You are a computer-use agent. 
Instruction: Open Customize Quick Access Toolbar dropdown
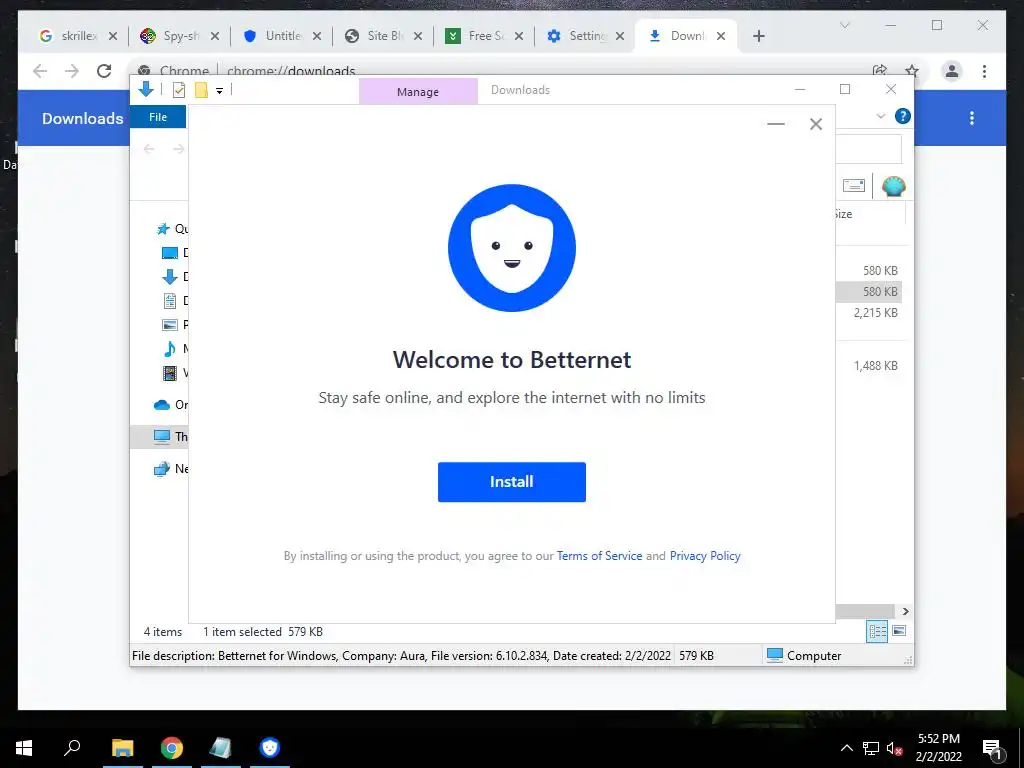click(219, 91)
